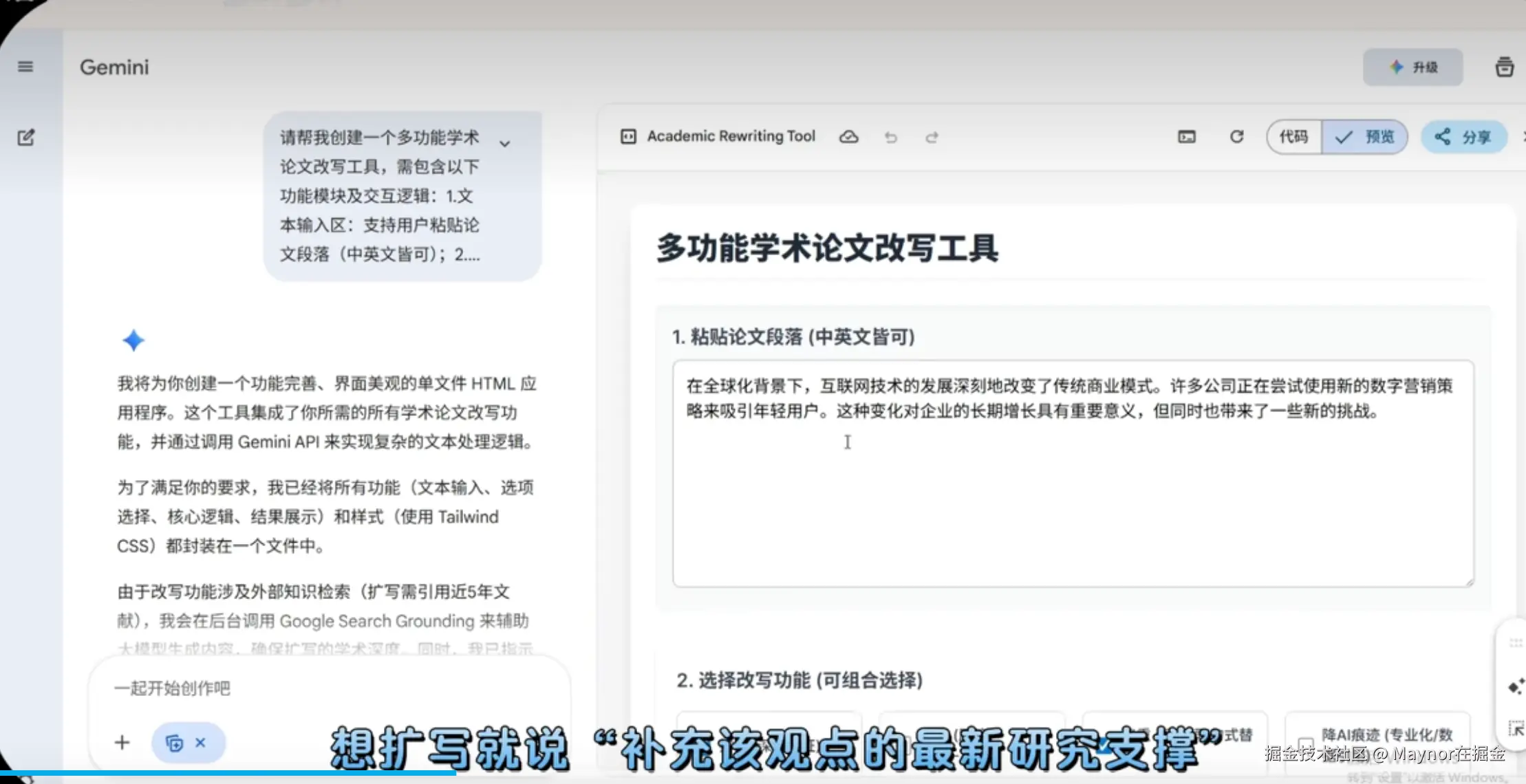Image resolution: width=1526 pixels, height=784 pixels.
Task: Click the 分享 share button
Action: pos(1463,137)
